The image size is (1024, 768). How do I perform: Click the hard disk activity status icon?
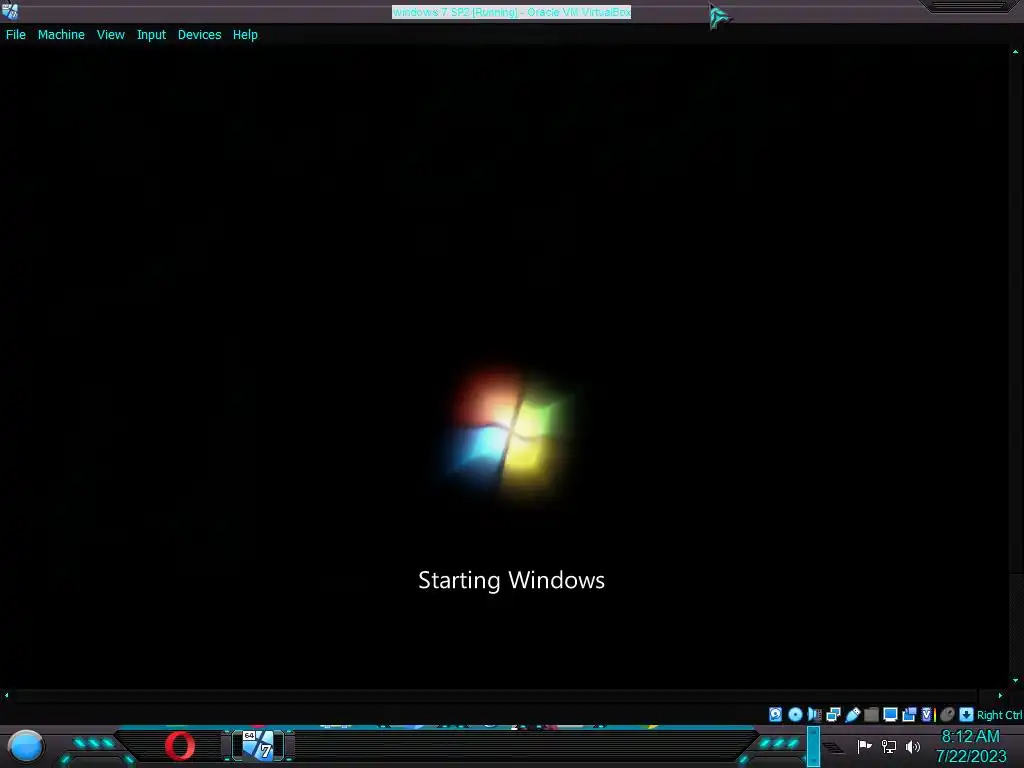coord(775,714)
